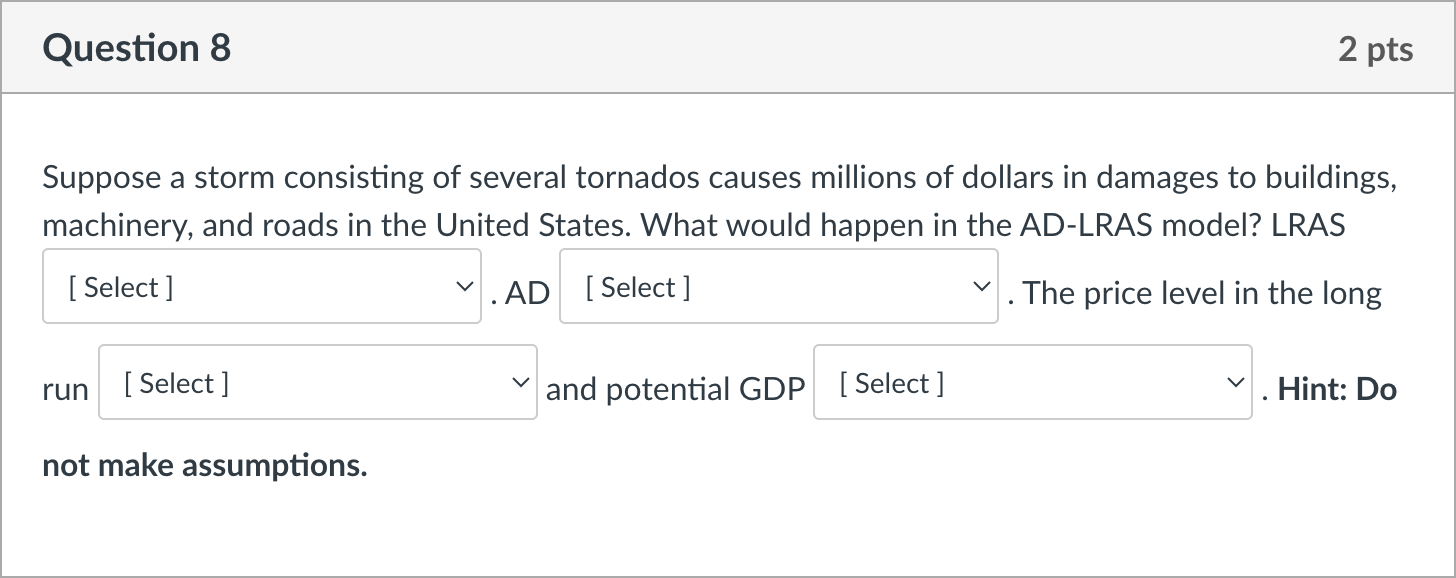This screenshot has width=1456, height=578.
Task: Click inside the question header bar
Action: point(728,47)
